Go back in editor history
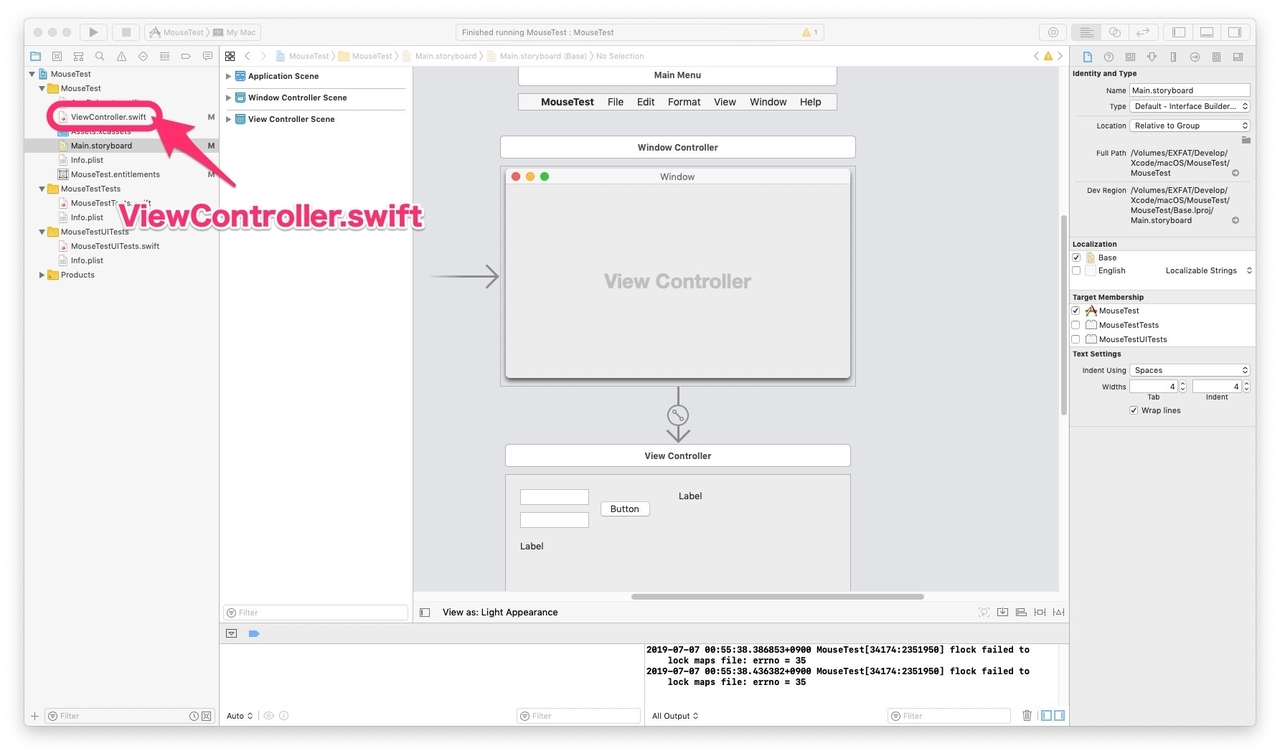The image size is (1280, 756). tap(248, 56)
